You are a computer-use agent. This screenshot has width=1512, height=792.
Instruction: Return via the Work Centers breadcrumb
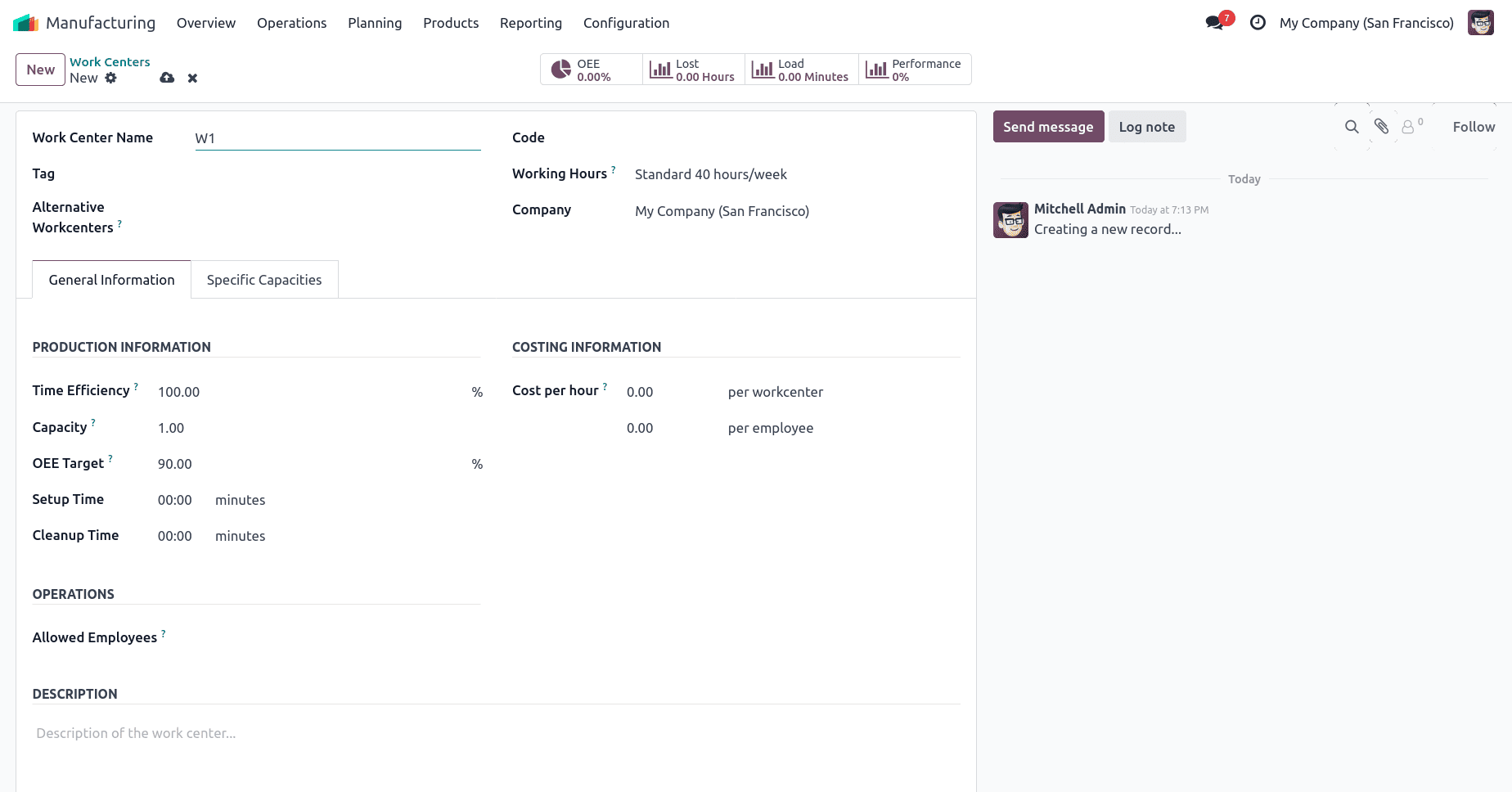(x=110, y=61)
